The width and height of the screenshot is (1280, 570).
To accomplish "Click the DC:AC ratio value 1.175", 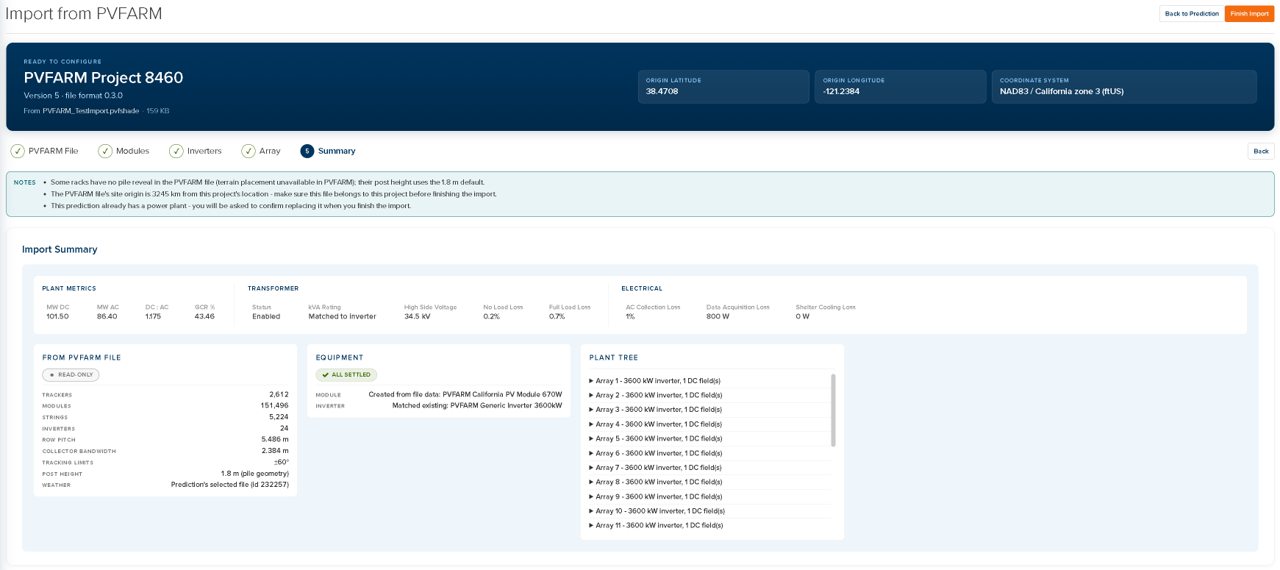I will coord(153,316).
